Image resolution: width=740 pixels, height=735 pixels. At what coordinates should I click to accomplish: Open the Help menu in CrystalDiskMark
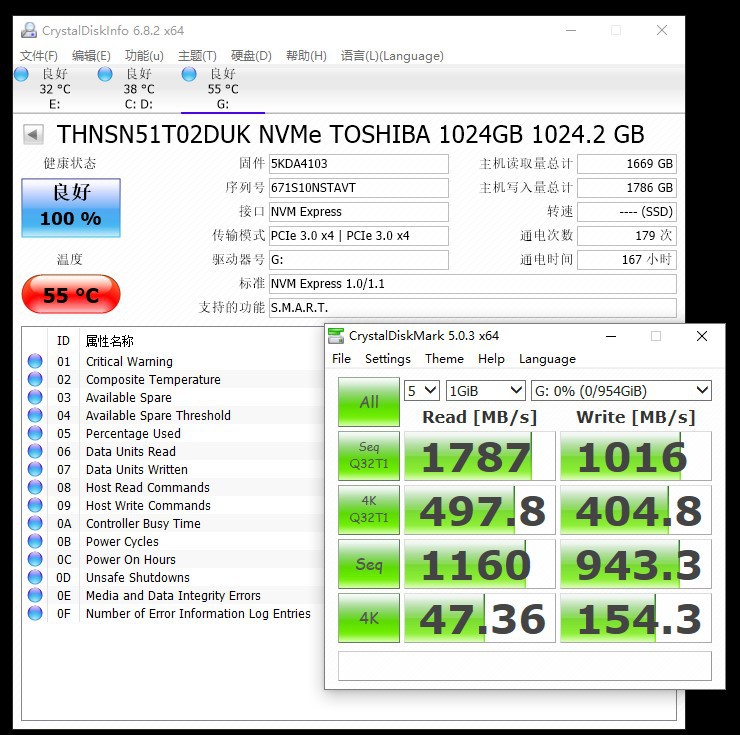491,359
